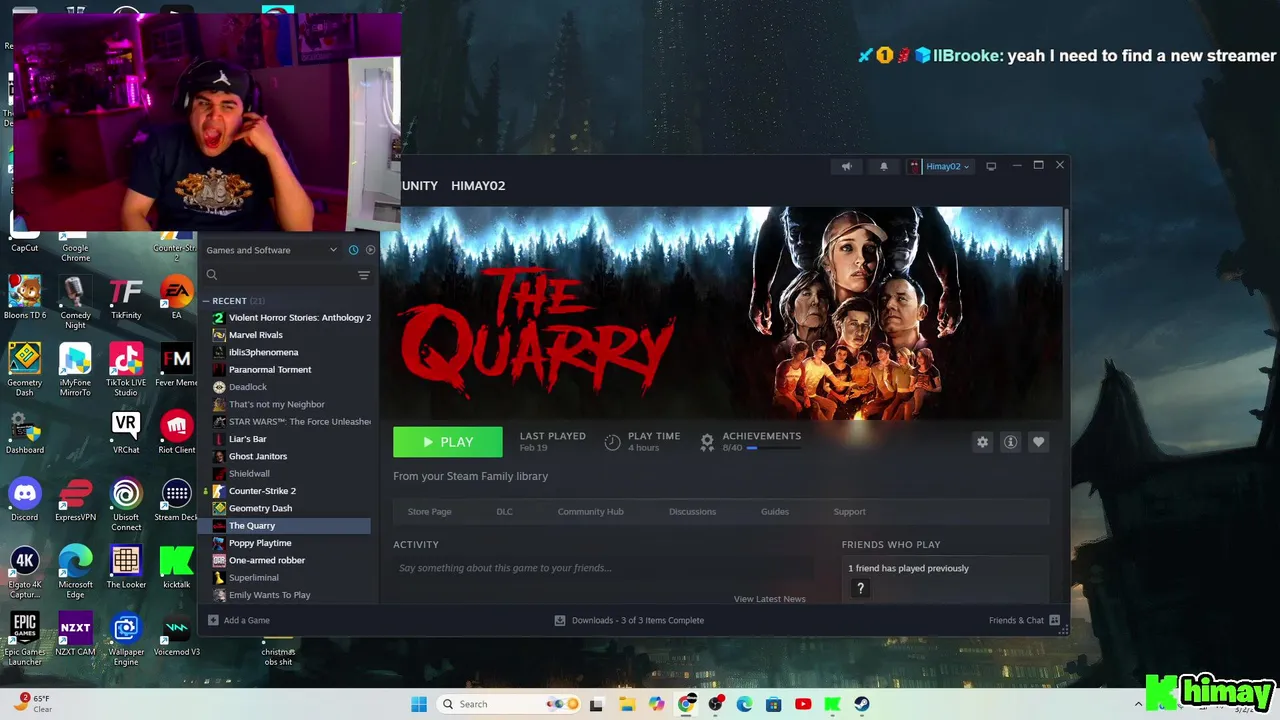Select STAR WARS The Force Unleashed entry
1280x720 pixels.
pos(291,422)
